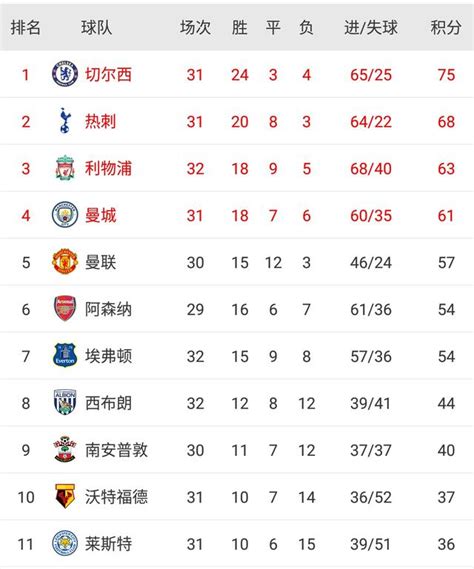Click the 胜 wins column header
Viewport: 474px width, 569px height.
(240, 28)
